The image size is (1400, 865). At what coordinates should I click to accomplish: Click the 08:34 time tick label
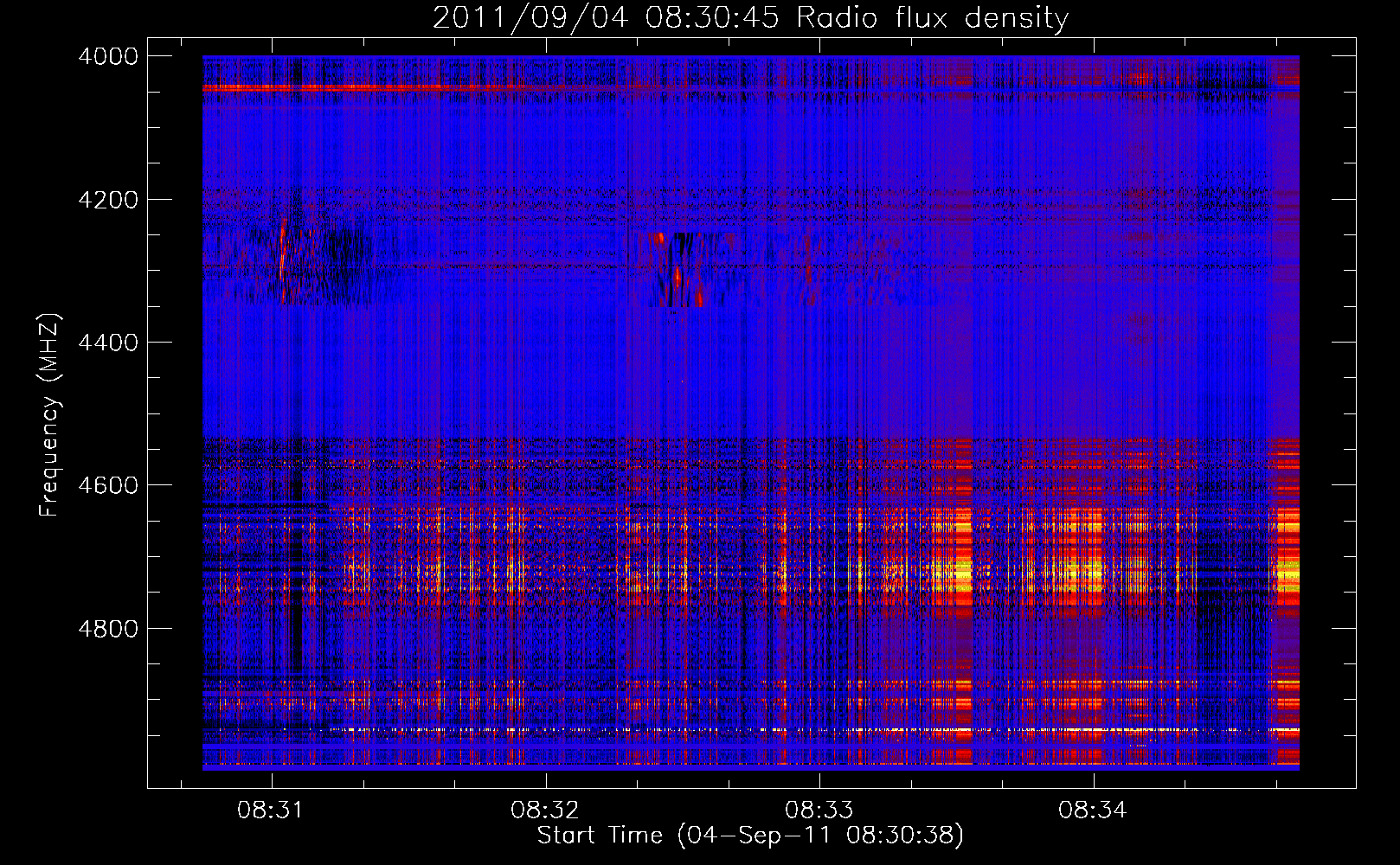[1093, 811]
